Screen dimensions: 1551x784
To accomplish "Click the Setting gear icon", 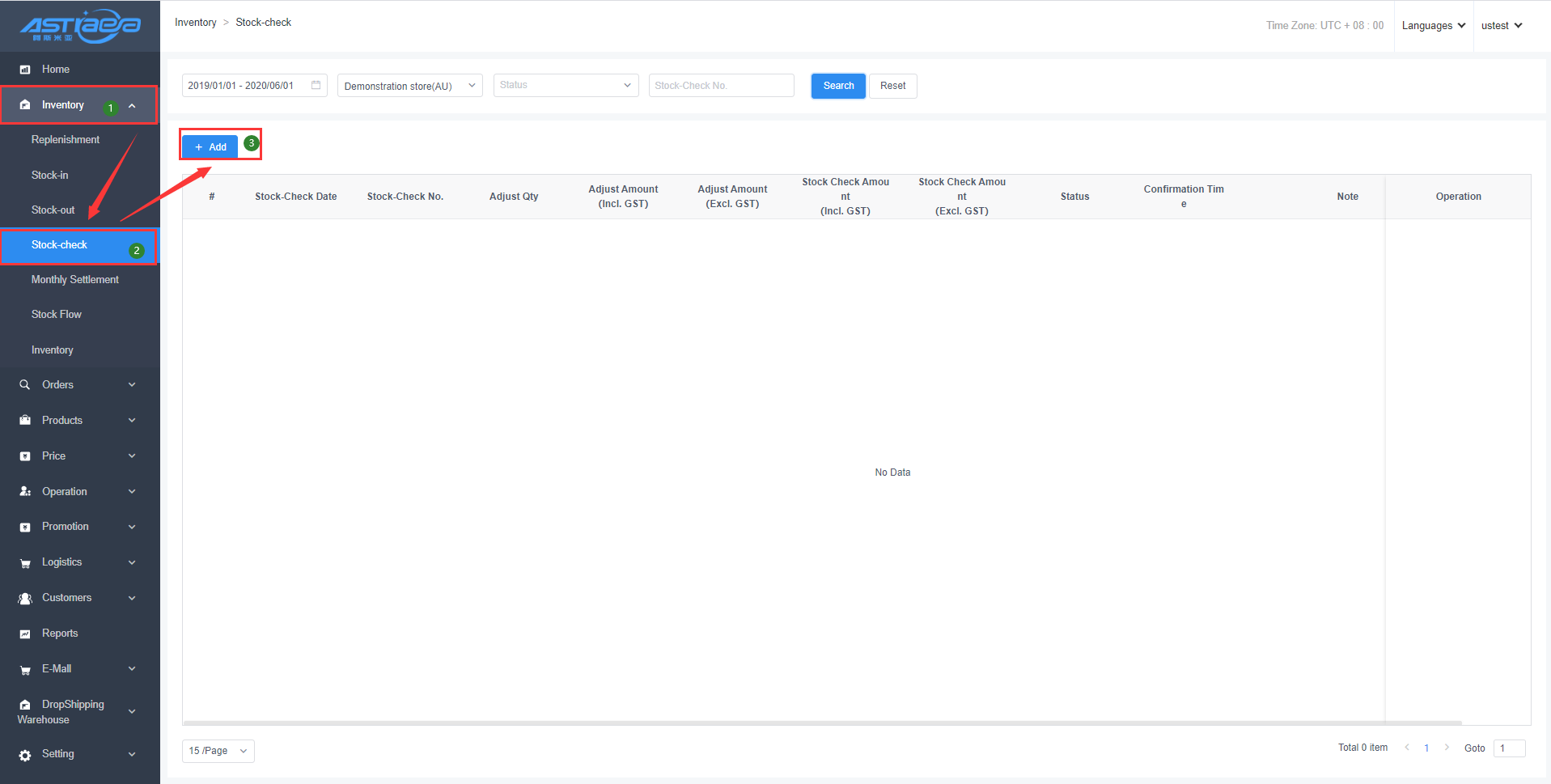I will point(25,755).
